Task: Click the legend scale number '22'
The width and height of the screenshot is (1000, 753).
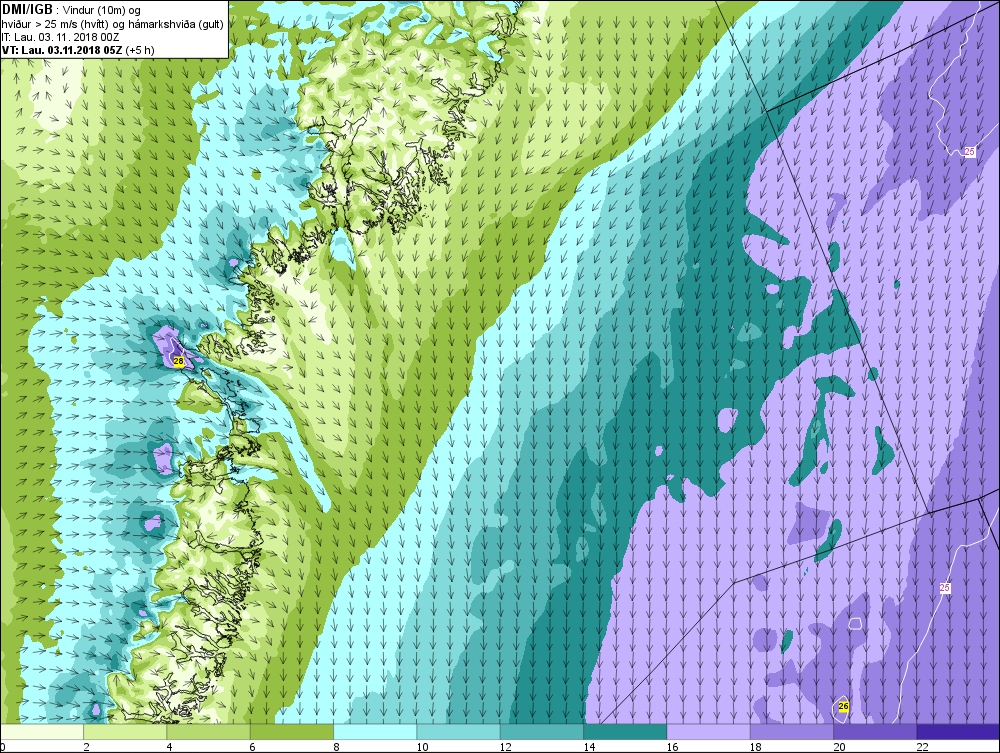Action: click(x=922, y=747)
